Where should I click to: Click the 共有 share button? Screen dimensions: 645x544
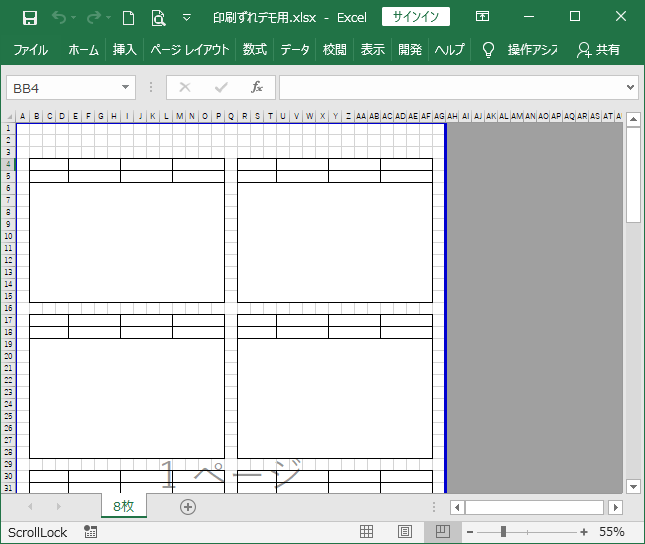click(599, 50)
